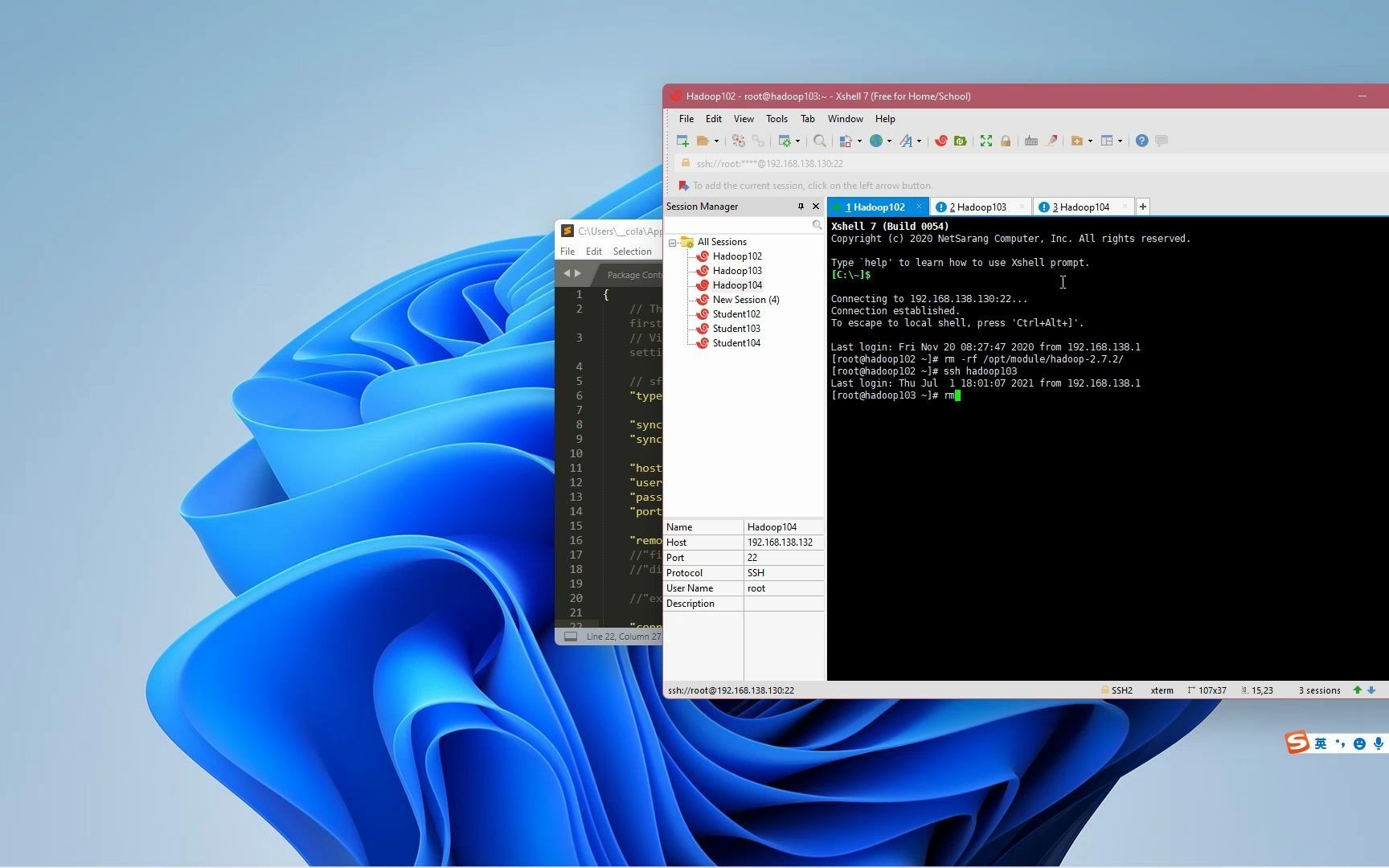Screen dimensions: 1389x868
Task: Click '3 sessions' in the status bar
Action: pos(1319,690)
